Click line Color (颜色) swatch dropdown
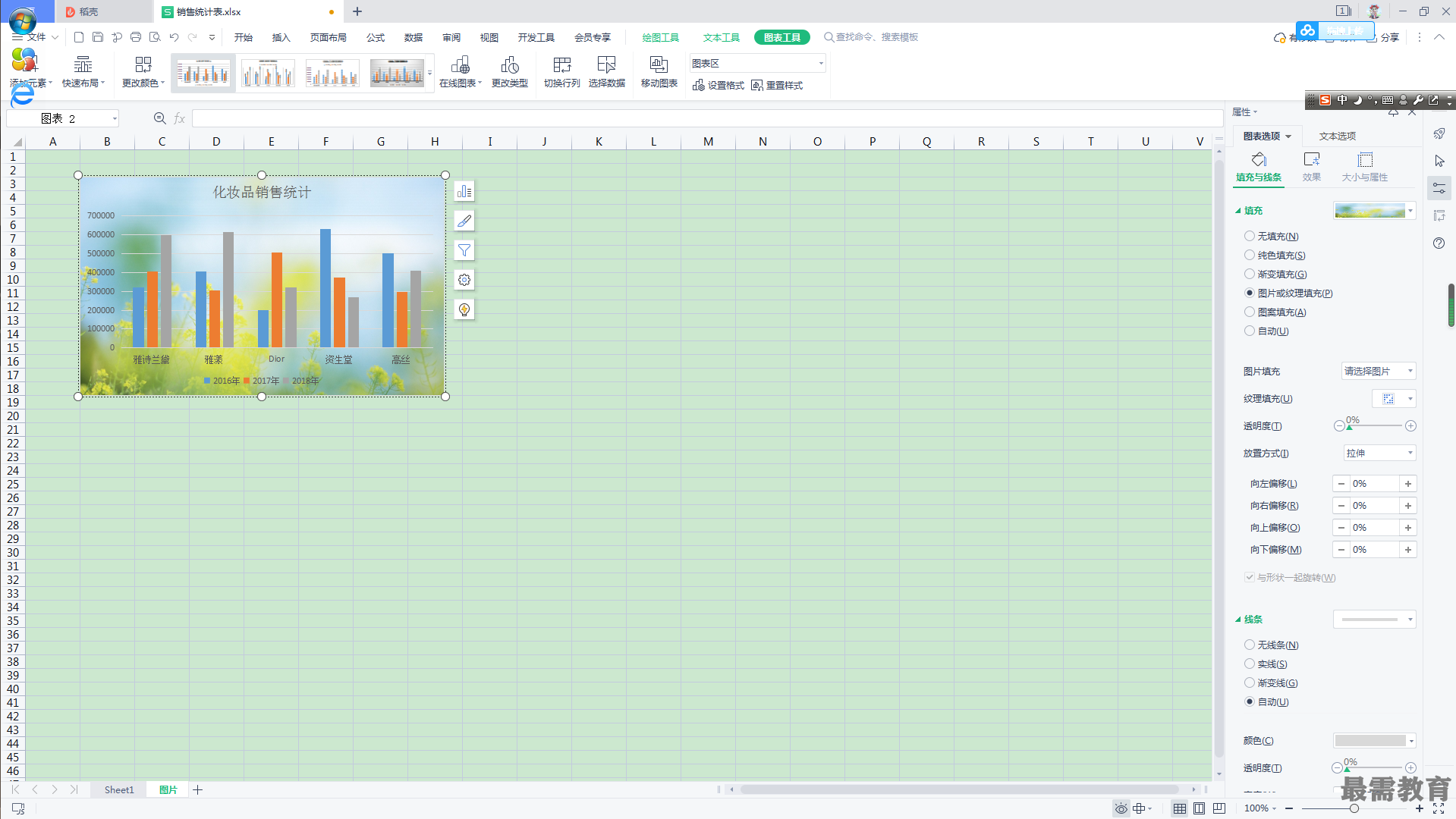Image resolution: width=1456 pixels, height=819 pixels. pyautogui.click(x=1374, y=741)
